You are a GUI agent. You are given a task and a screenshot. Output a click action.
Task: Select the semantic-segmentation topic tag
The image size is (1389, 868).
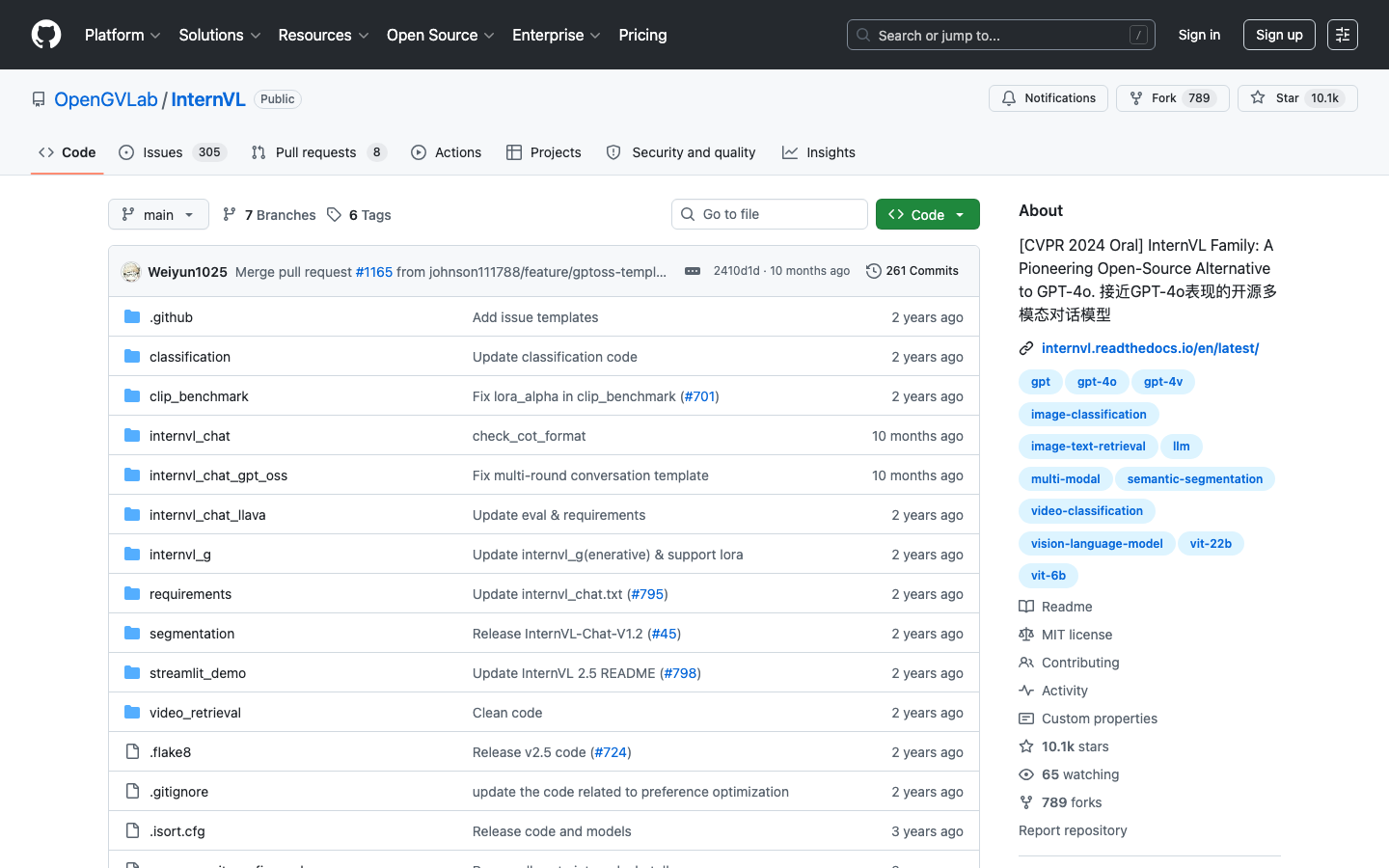click(1195, 479)
